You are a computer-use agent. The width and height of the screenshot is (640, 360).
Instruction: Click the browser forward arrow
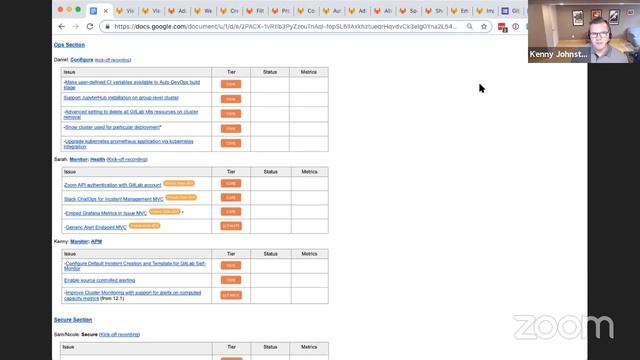pos(76,27)
